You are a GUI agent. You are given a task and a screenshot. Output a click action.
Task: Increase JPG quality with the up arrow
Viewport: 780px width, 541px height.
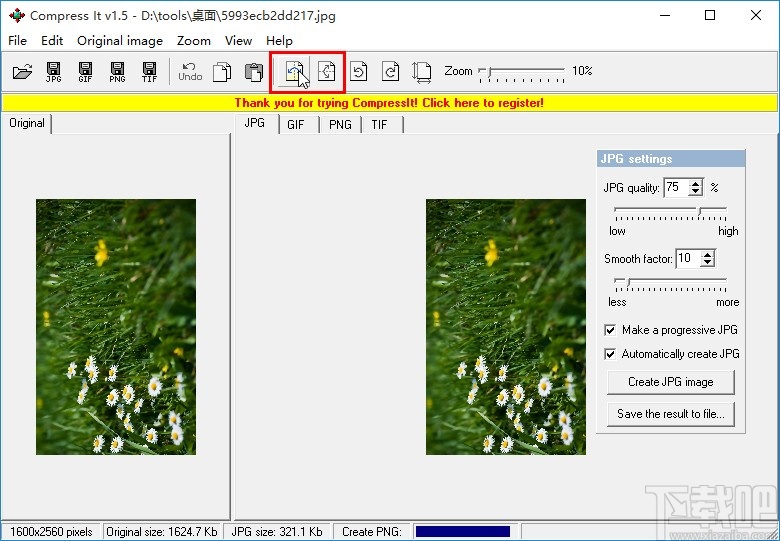click(696, 183)
